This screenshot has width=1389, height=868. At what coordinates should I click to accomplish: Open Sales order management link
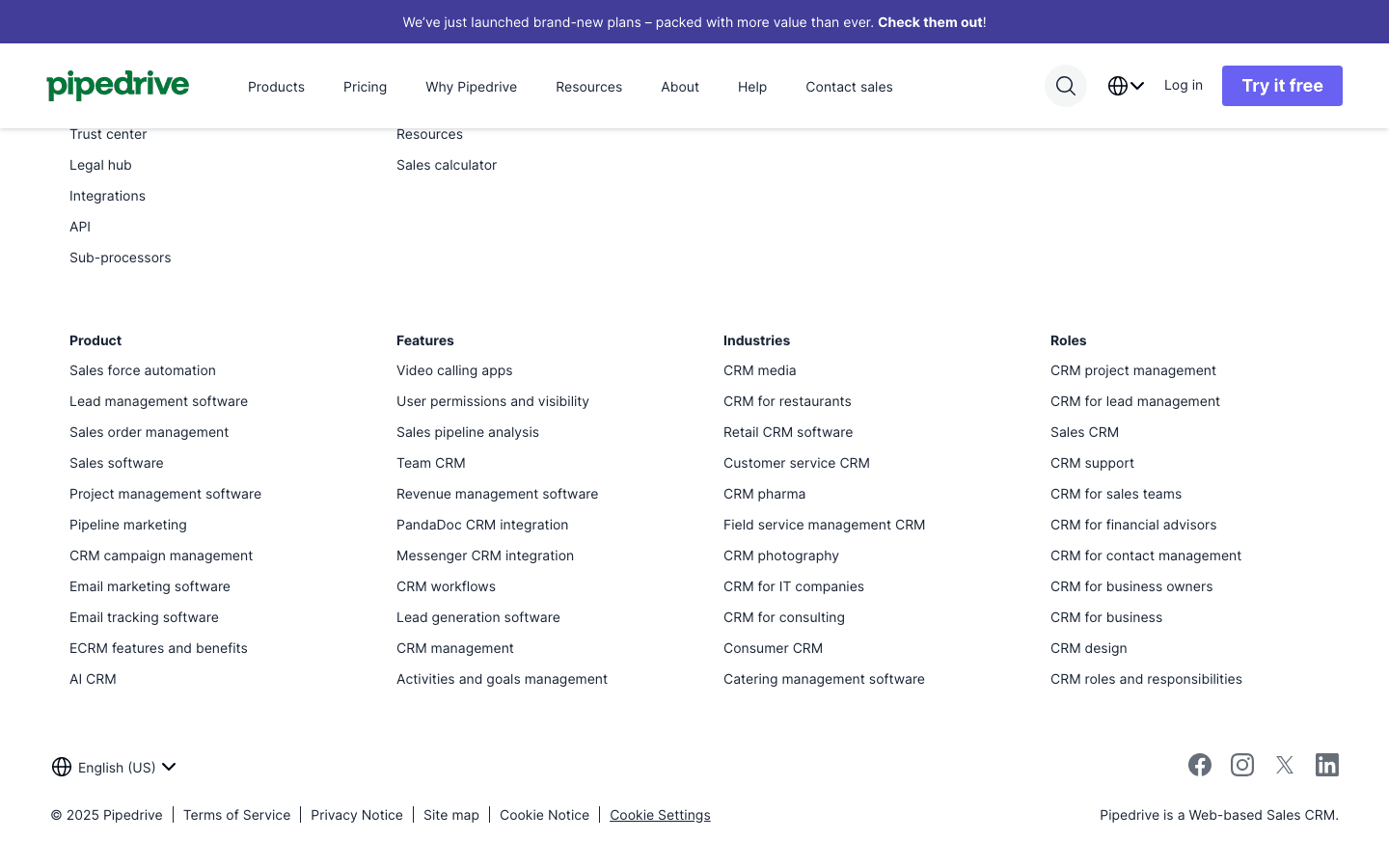pos(149,432)
